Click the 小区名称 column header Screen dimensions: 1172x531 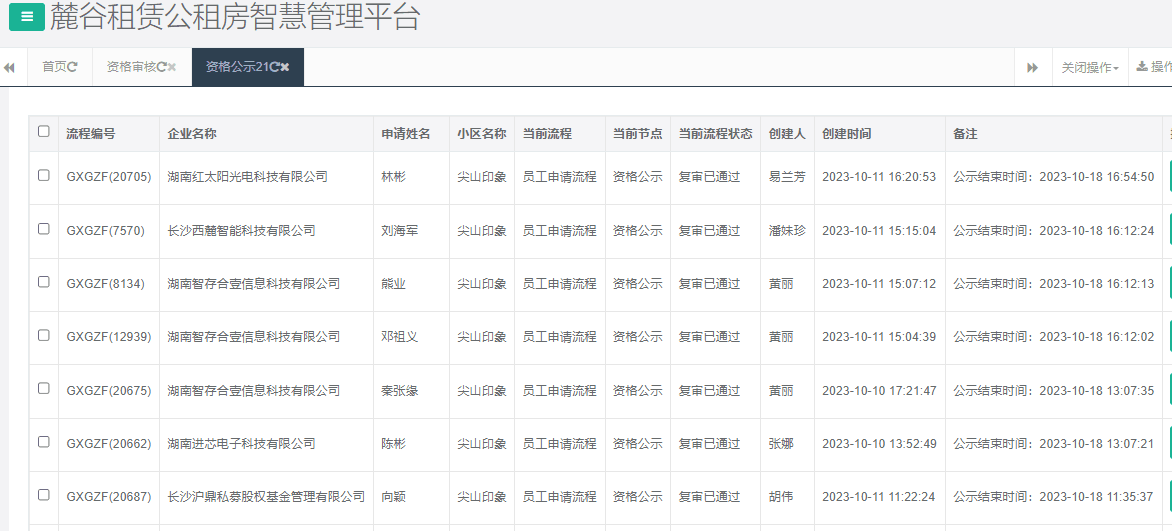482,134
